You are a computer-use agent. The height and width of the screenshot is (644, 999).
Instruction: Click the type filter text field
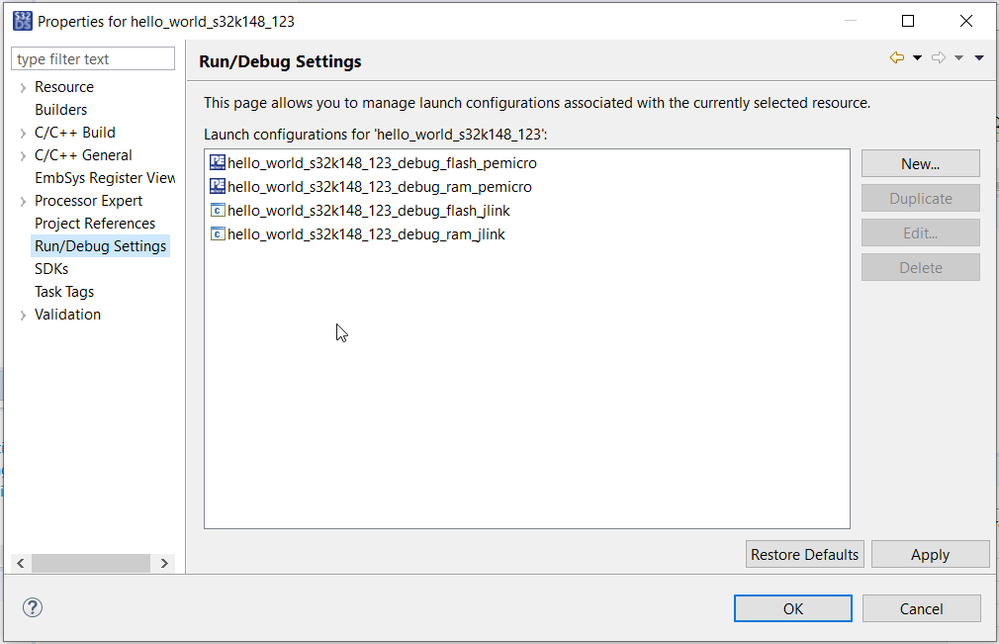(92, 58)
